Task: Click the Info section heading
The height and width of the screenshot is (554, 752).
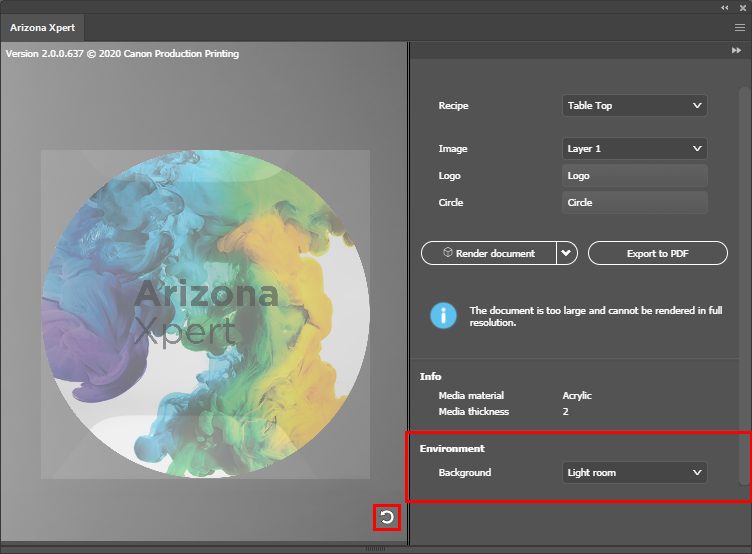Action: [430, 377]
